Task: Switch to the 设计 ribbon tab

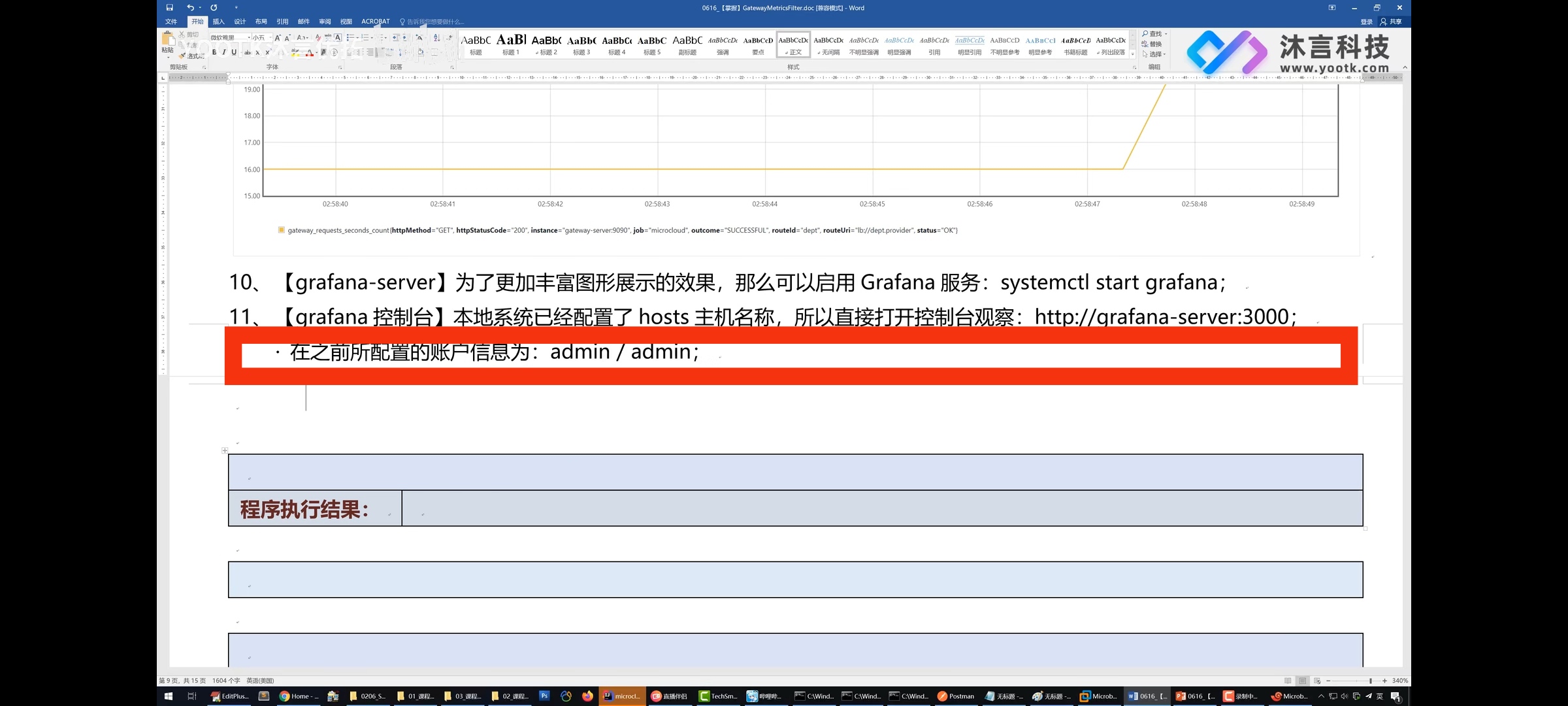Action: click(240, 22)
